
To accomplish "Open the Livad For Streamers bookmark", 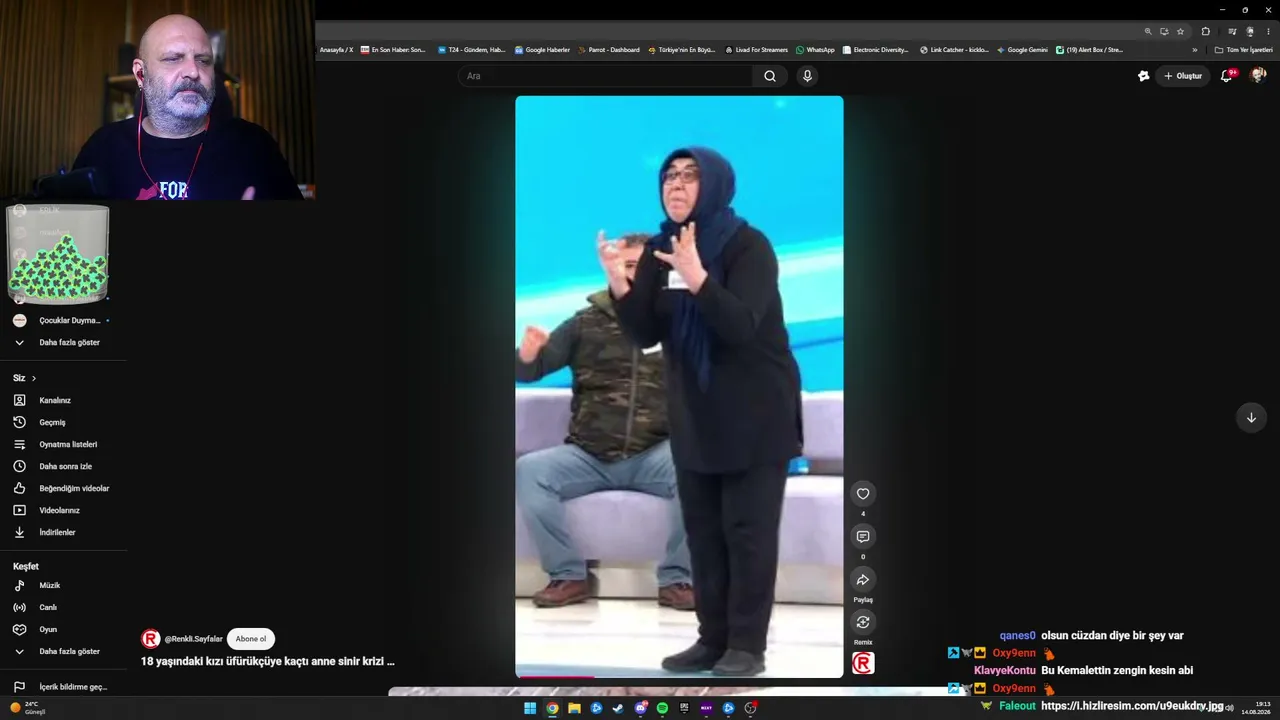I will point(756,50).
